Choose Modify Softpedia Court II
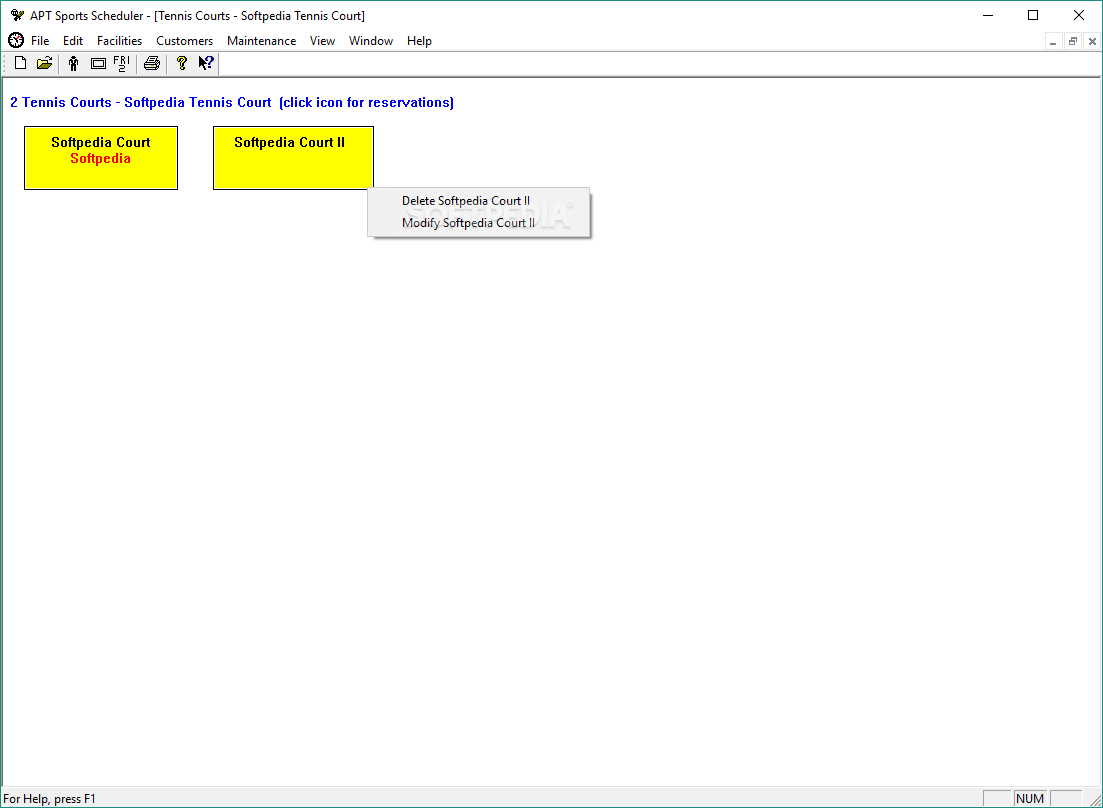This screenshot has height=808, width=1103. [x=479, y=223]
